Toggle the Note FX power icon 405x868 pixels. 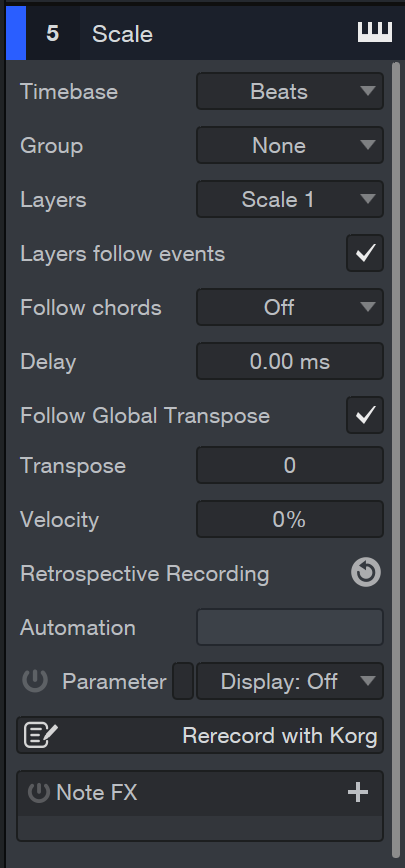(x=39, y=793)
